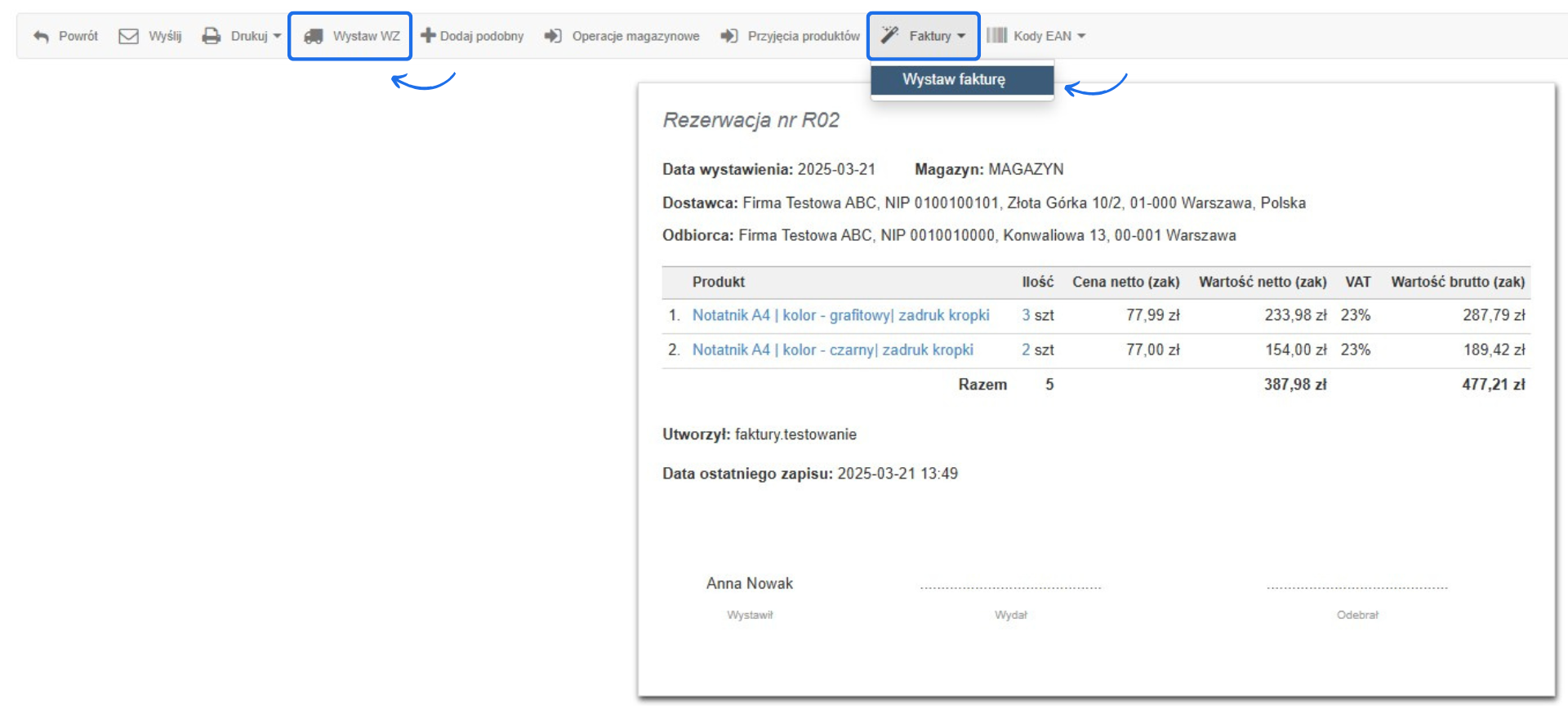This screenshot has height=708, width=1568.
Task: Open the Kody EAN dropdown caret
Action: coord(1081,36)
